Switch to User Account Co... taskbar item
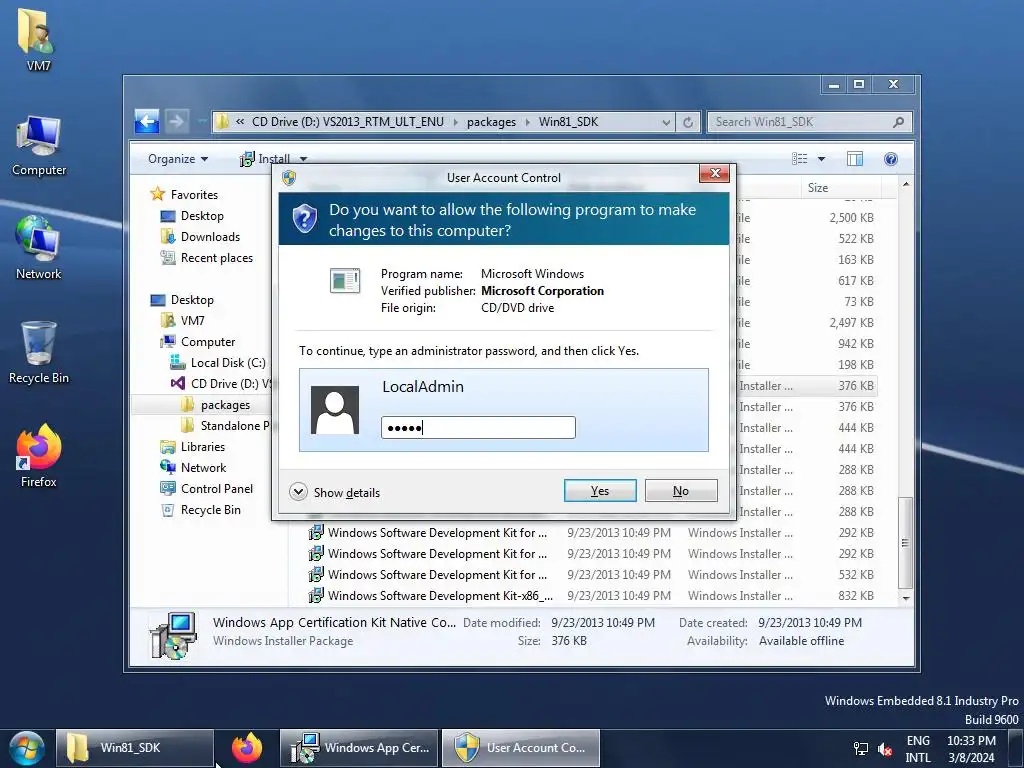Image resolution: width=1024 pixels, height=768 pixels. [x=520, y=748]
